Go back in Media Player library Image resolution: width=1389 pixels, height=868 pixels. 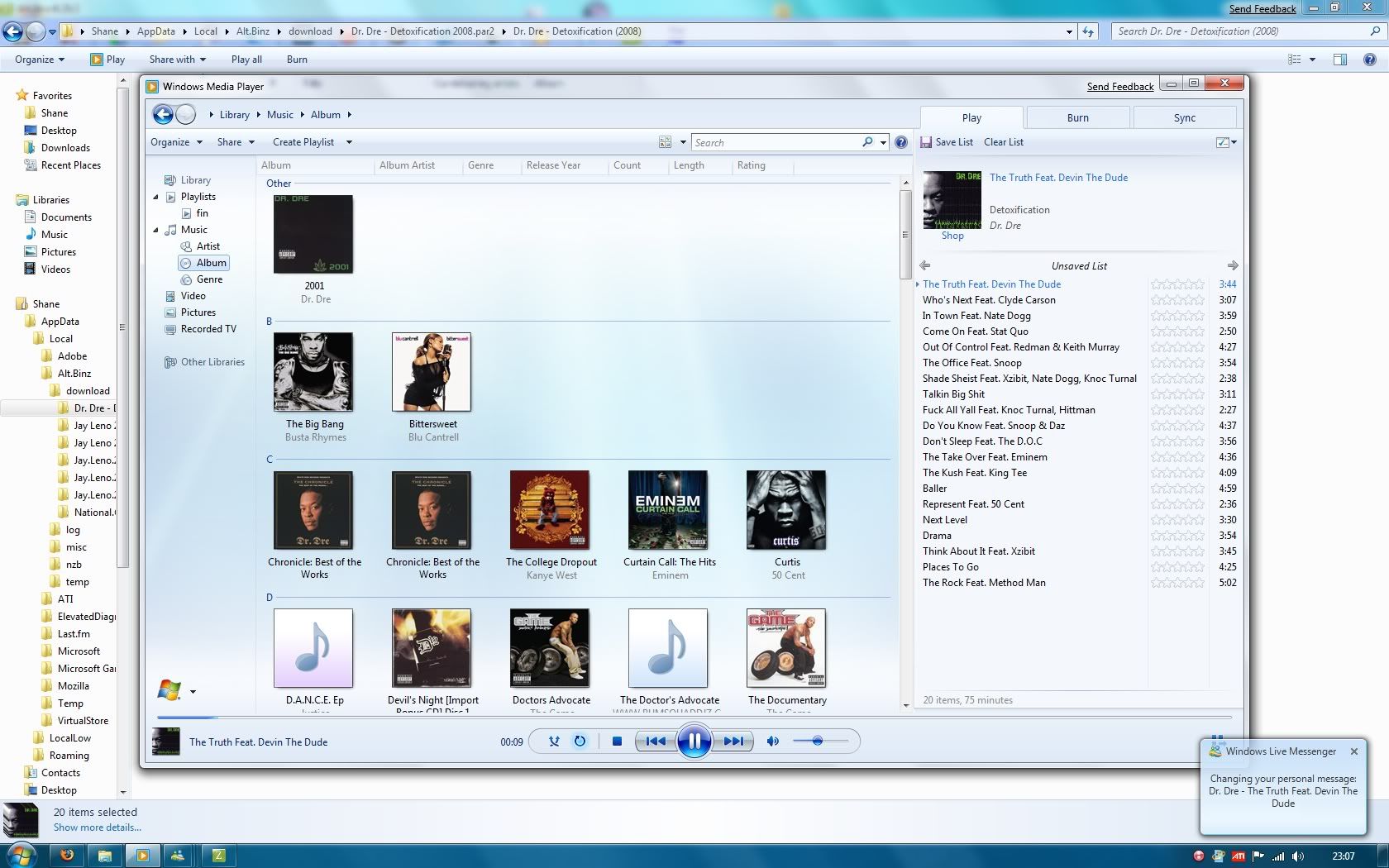(x=163, y=115)
